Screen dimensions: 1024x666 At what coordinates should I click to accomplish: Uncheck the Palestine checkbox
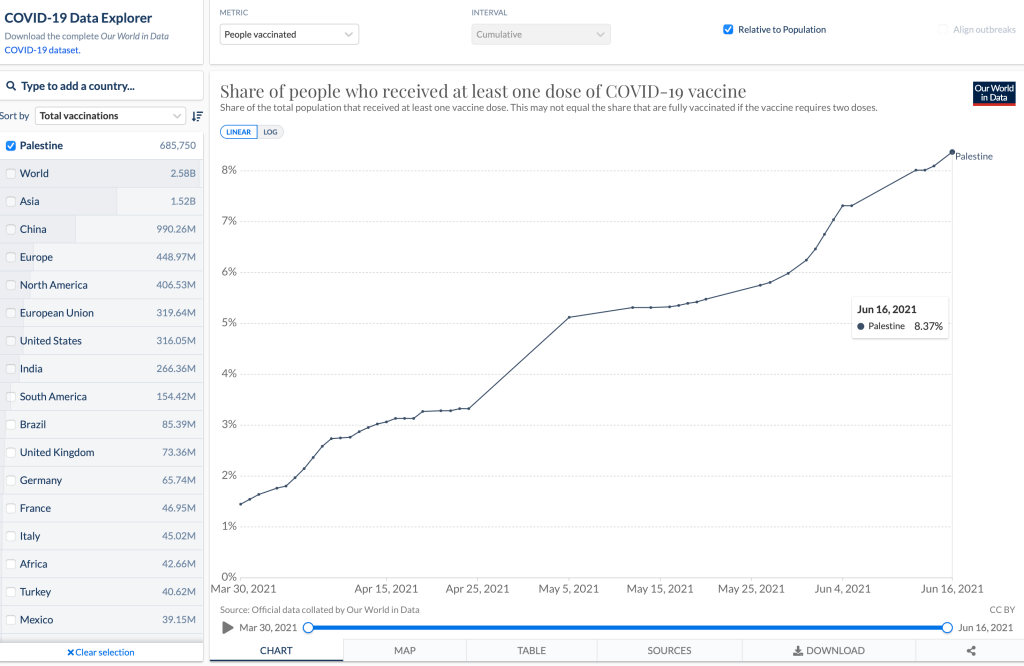click(x=11, y=146)
